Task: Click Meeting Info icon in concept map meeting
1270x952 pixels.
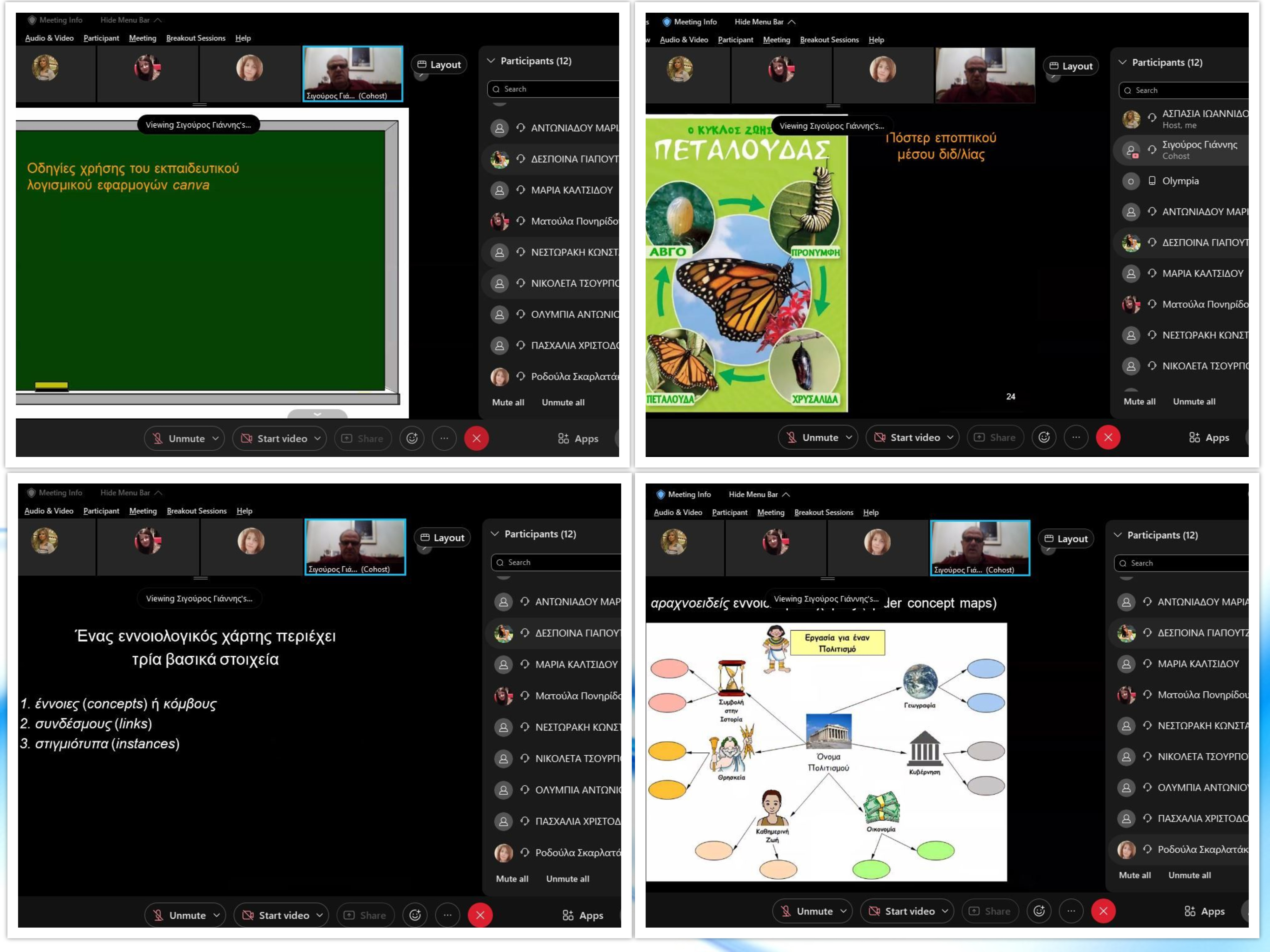Action: (x=660, y=494)
